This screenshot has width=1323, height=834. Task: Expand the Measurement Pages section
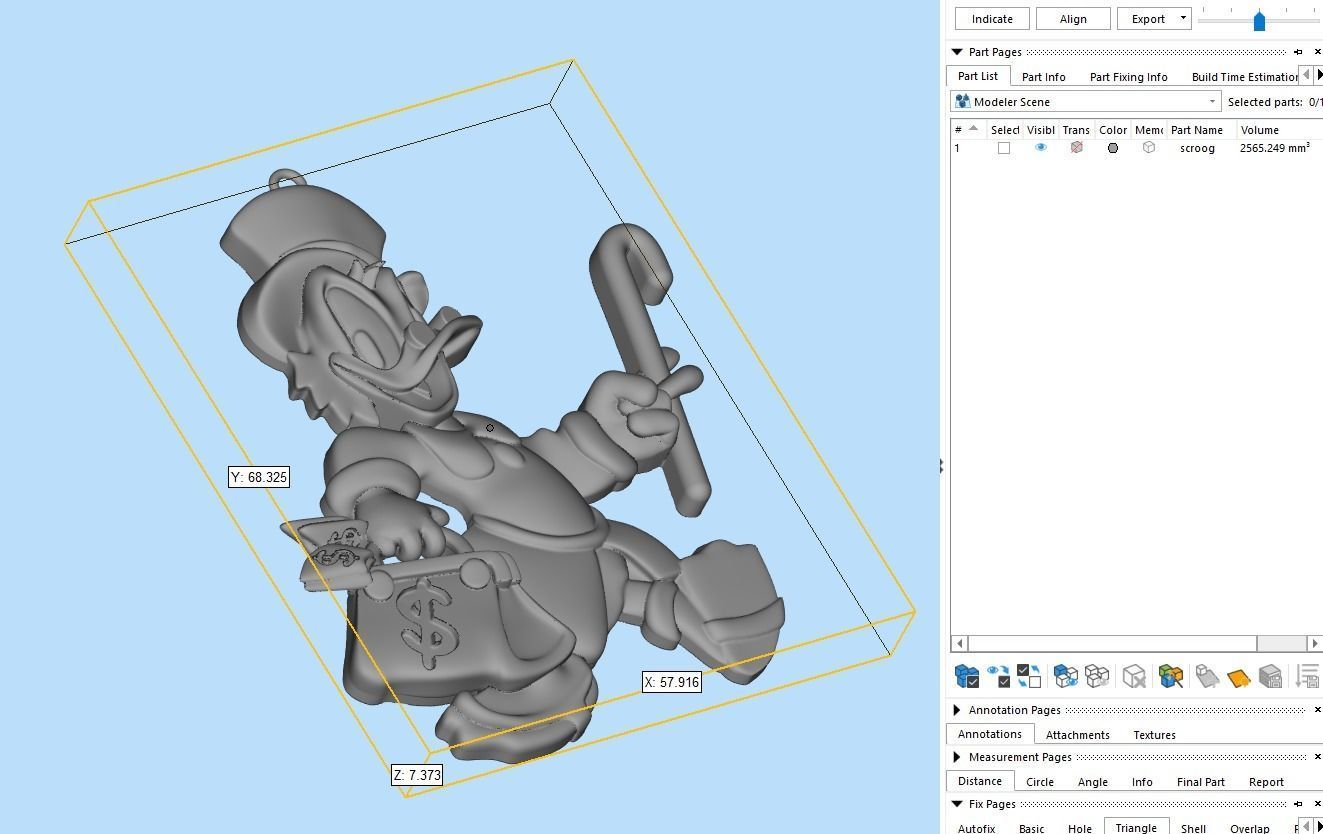[x=957, y=757]
